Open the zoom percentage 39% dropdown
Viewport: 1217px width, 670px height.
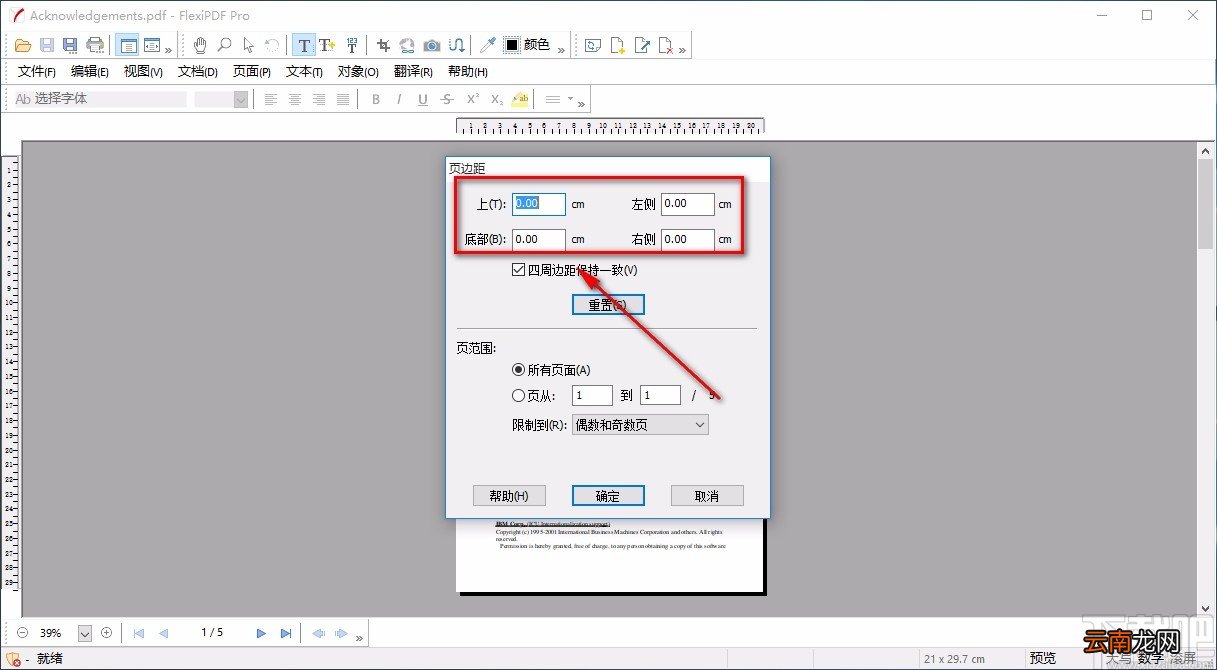[x=85, y=633]
